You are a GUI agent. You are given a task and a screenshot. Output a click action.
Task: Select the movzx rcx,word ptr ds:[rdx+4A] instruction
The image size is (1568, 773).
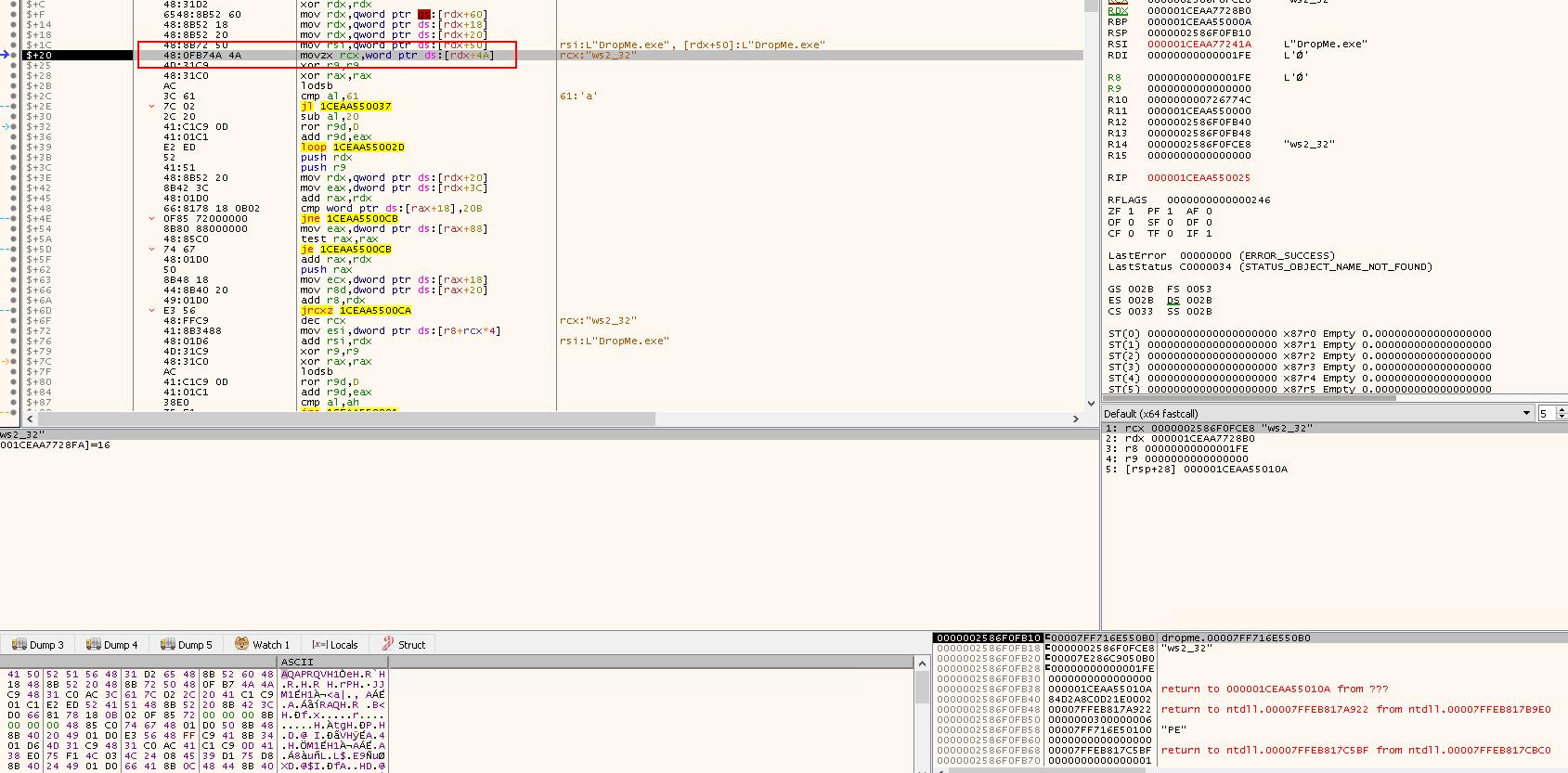click(x=397, y=56)
